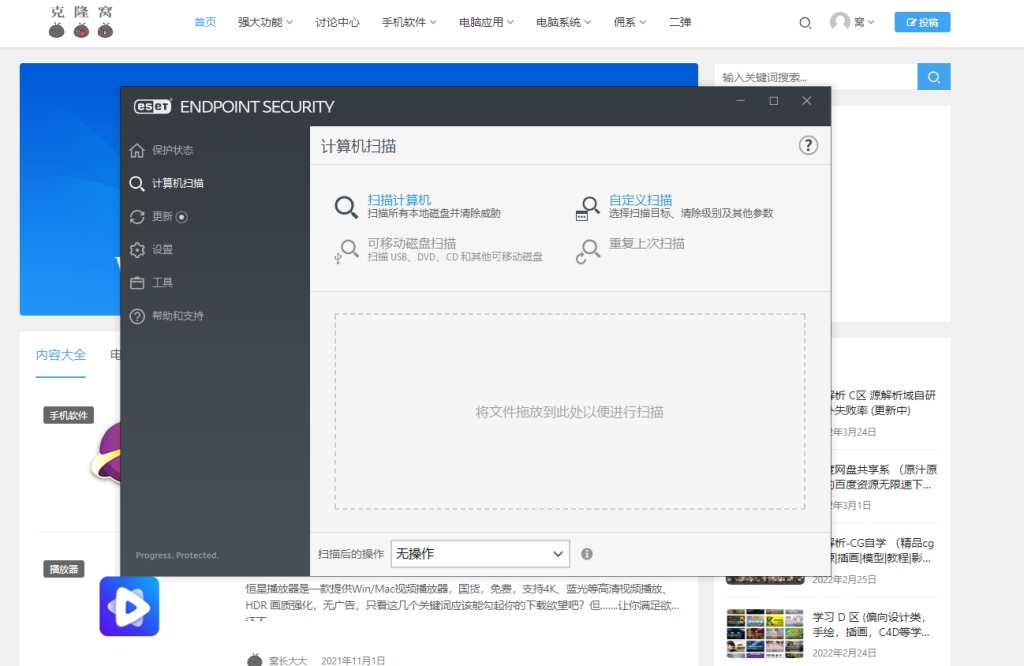Click the info icon beside 无操作 dropdown

pos(586,554)
